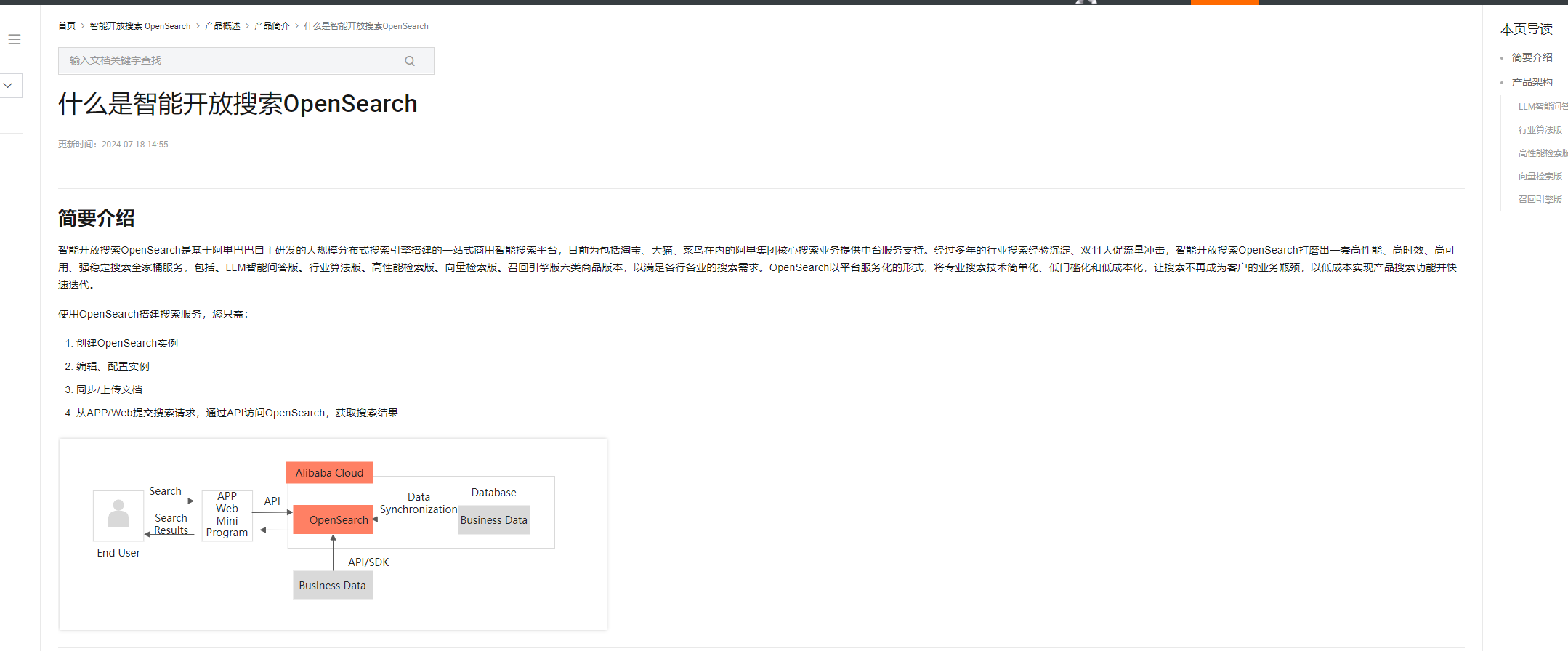Go to 首页 breadcrumb link

(x=67, y=26)
